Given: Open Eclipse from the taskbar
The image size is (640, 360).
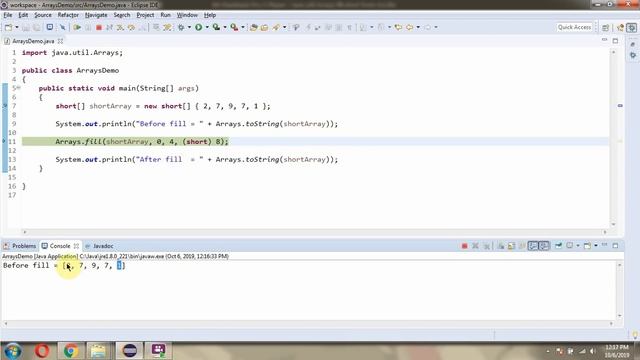Looking at the screenshot, I should click(x=129, y=351).
